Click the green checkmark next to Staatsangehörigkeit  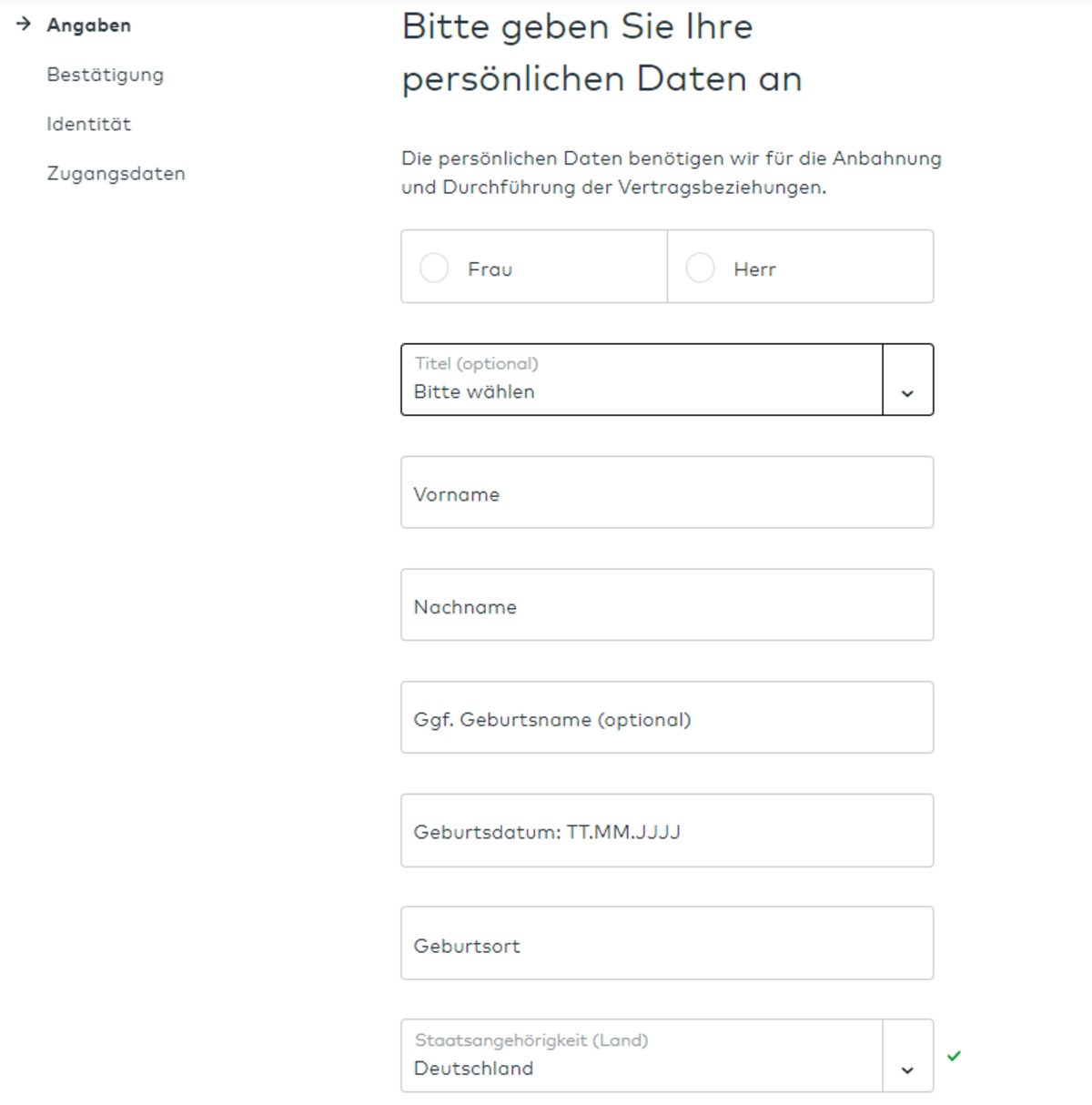(955, 1056)
